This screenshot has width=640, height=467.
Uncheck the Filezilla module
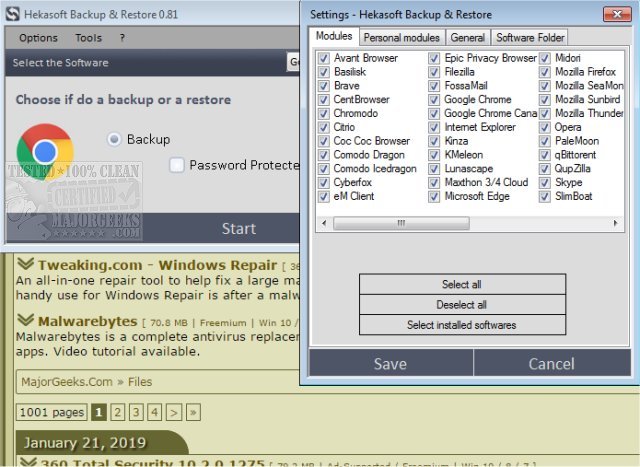(x=434, y=72)
